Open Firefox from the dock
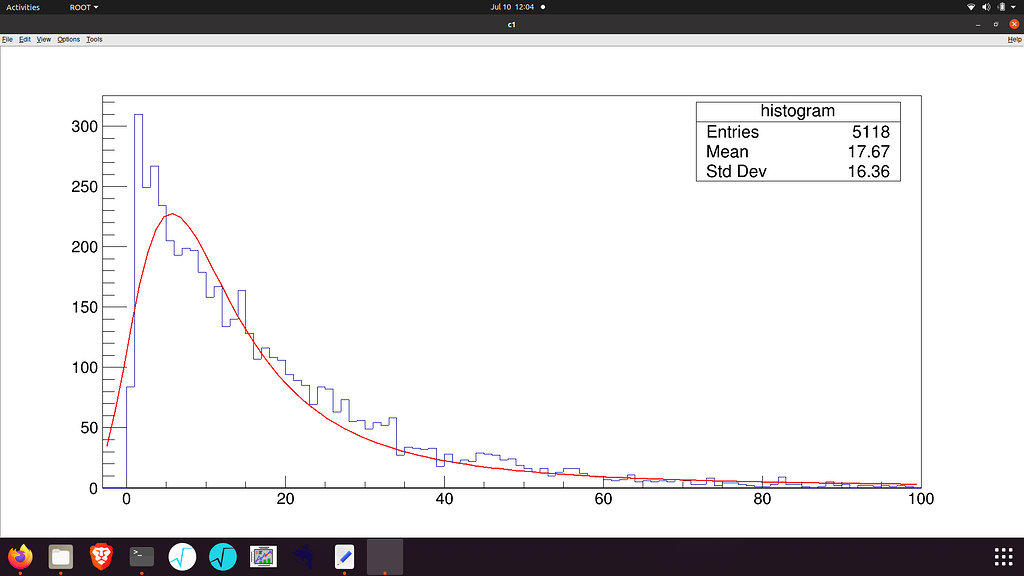The image size is (1024, 576). tap(19, 556)
